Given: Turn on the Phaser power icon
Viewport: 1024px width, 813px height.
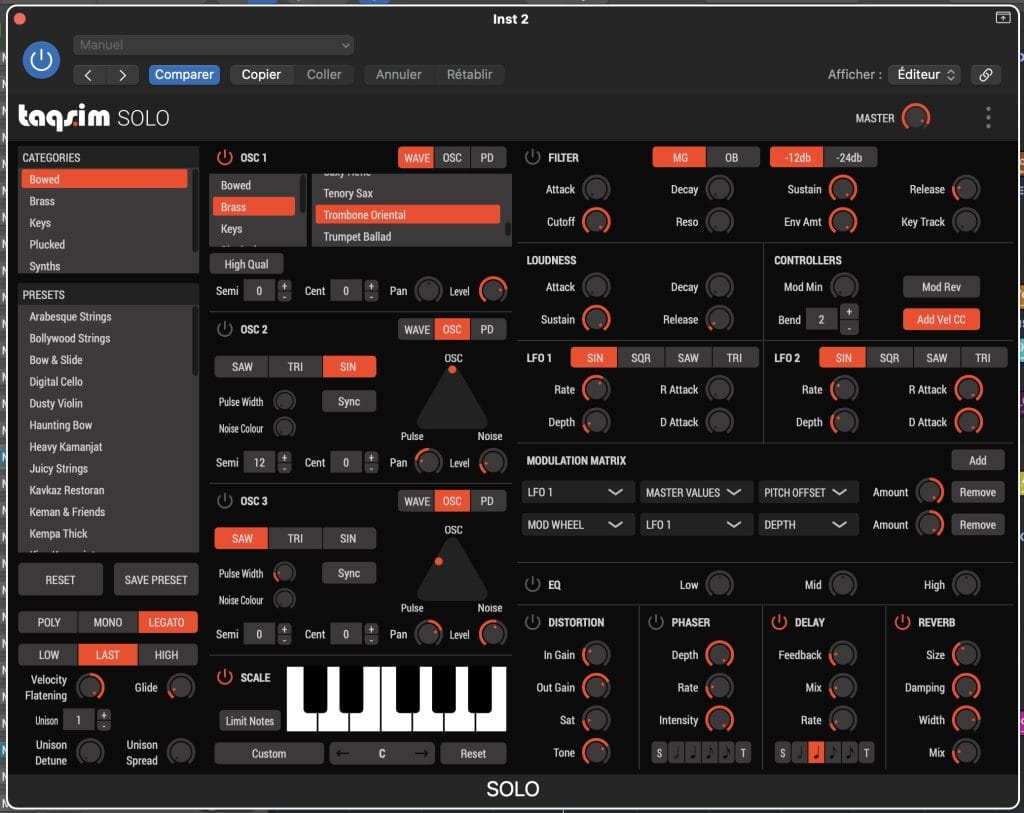Looking at the screenshot, I should point(655,622).
